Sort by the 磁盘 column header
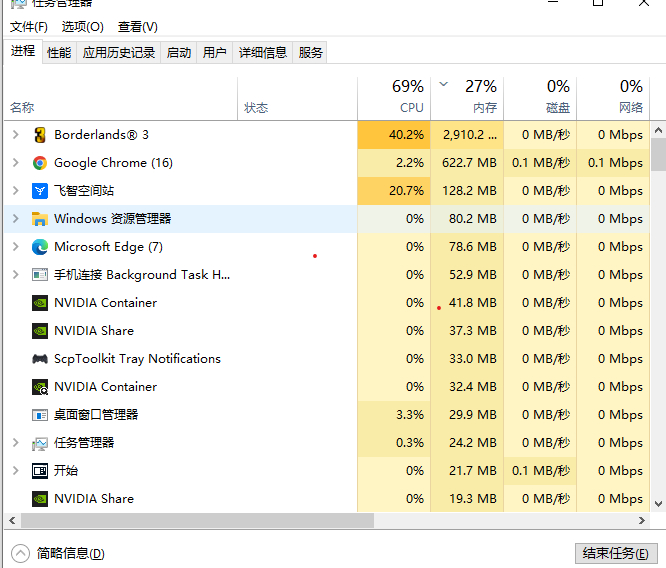 540,99
